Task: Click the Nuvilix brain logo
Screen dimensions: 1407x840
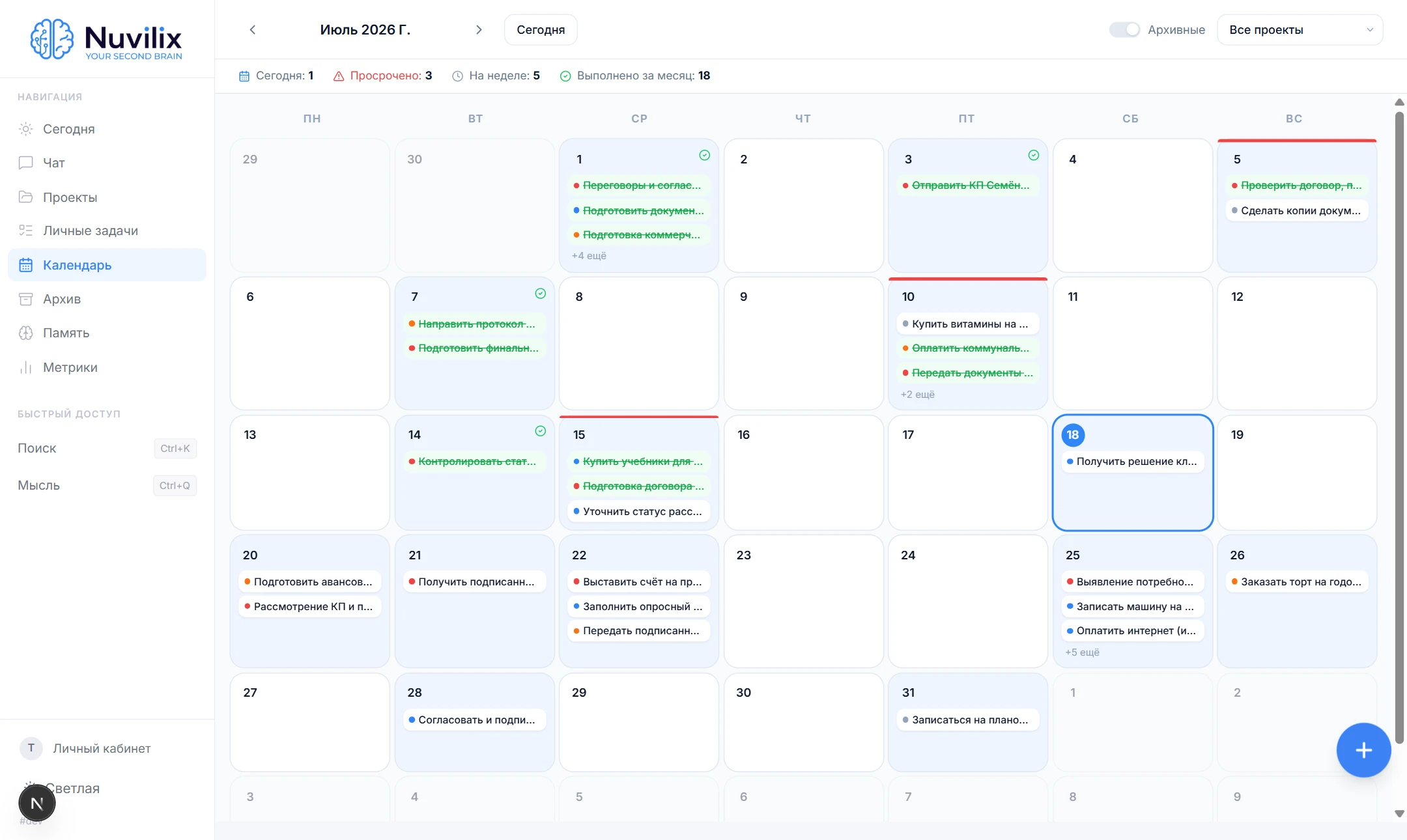Action: click(x=51, y=39)
